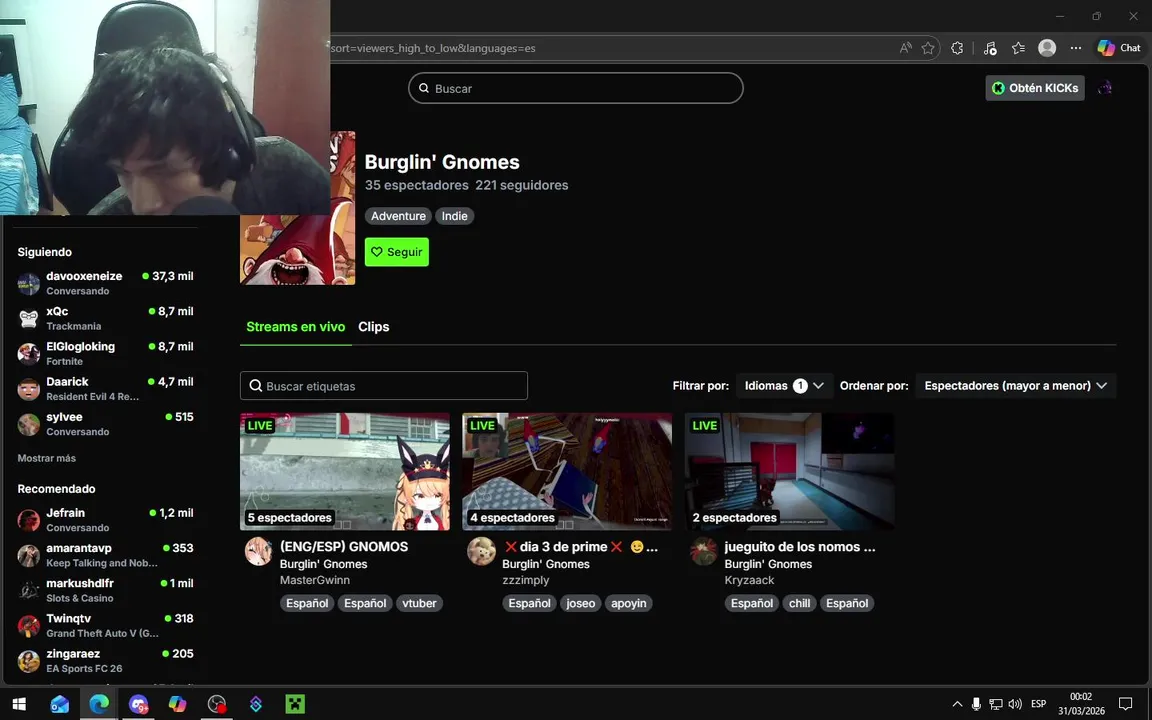The image size is (1152, 720).
Task: Select the joseo tag
Action: point(580,603)
